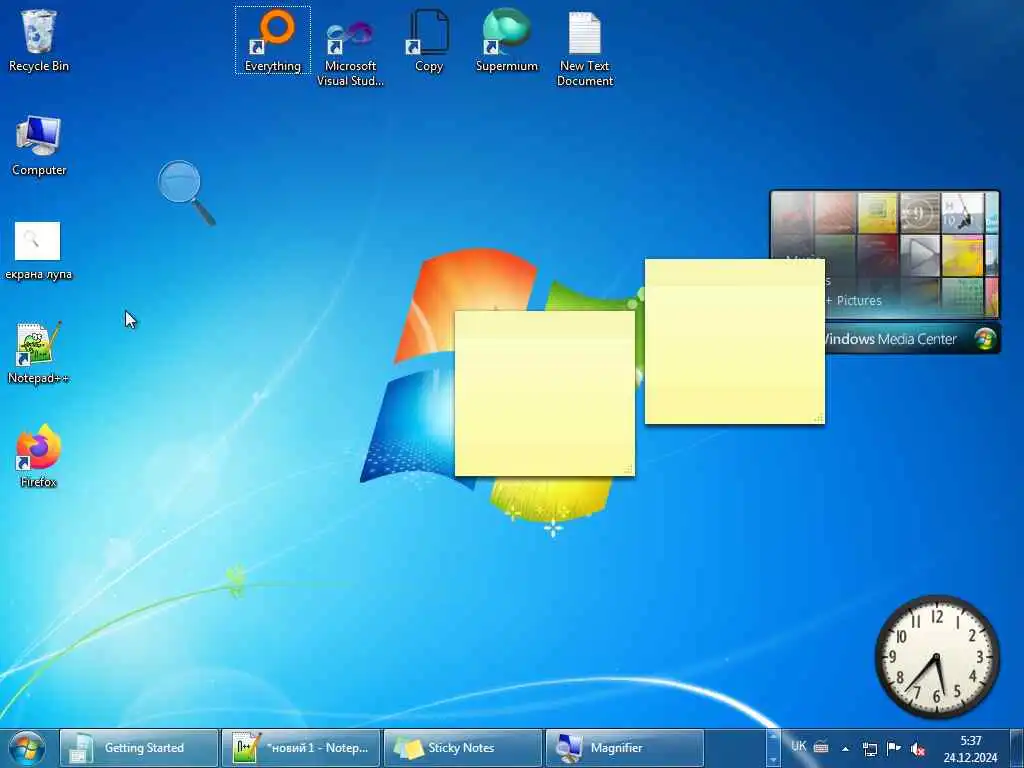Select the New Text Document file
This screenshot has height=768, width=1024.
[x=584, y=47]
